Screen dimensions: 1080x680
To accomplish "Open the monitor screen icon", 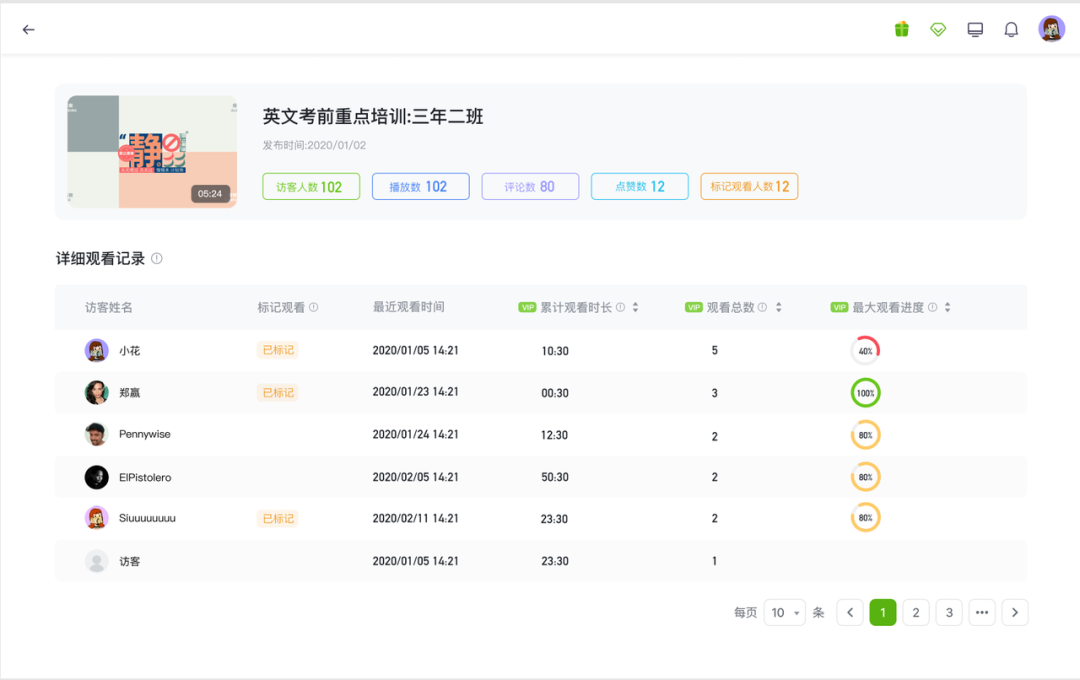I will coord(975,30).
